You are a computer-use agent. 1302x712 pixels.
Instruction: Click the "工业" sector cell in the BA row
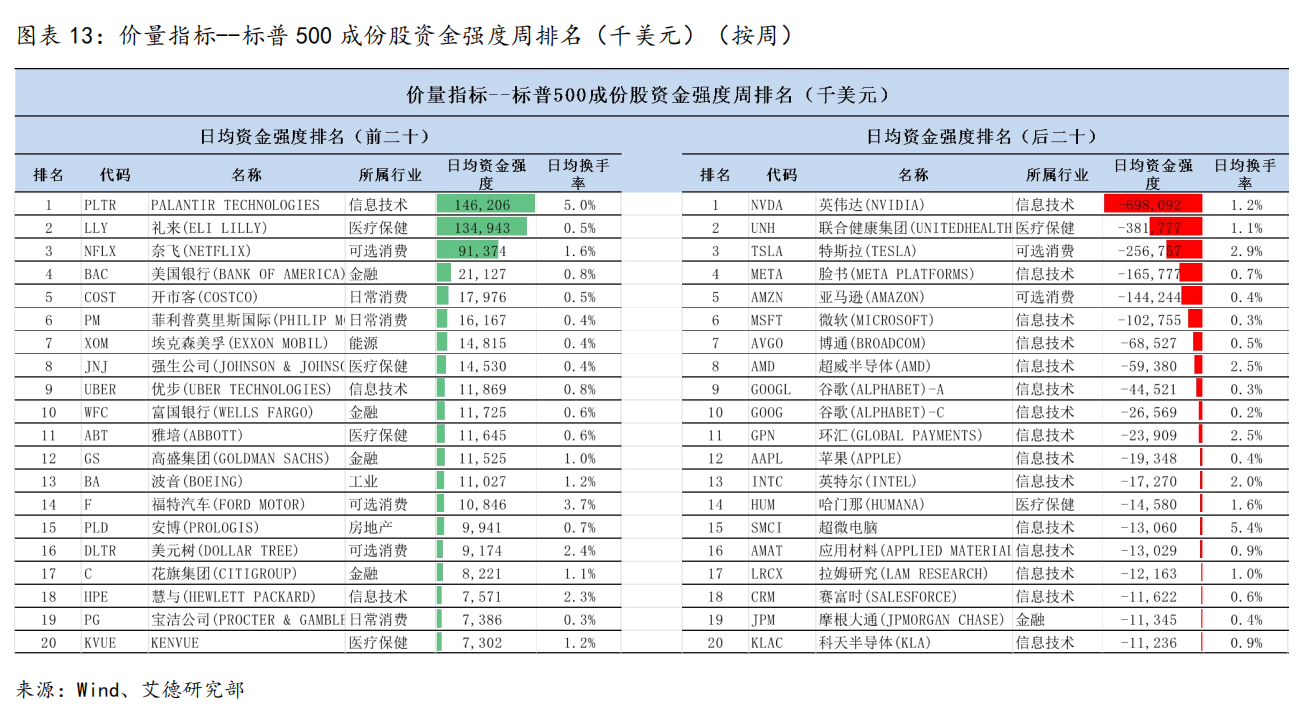(364, 481)
